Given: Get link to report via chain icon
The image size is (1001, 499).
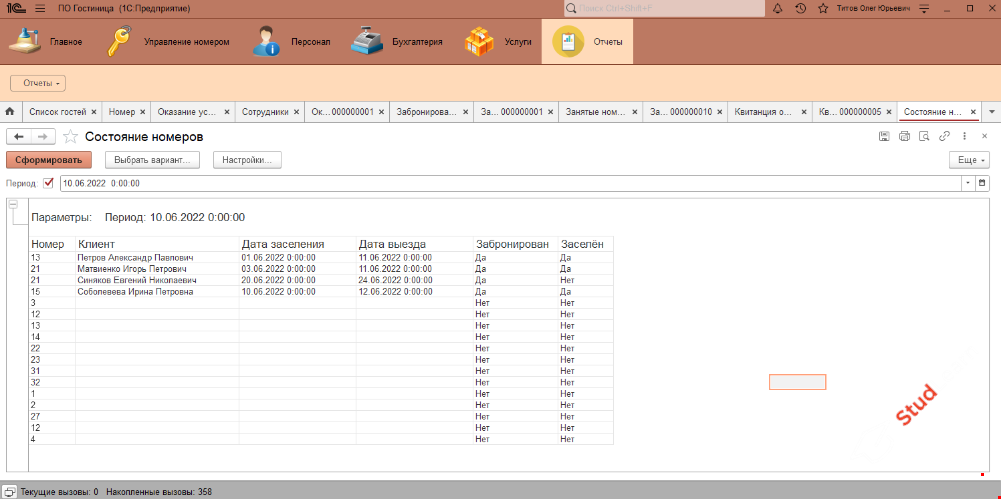Looking at the screenshot, I should coord(944,136).
